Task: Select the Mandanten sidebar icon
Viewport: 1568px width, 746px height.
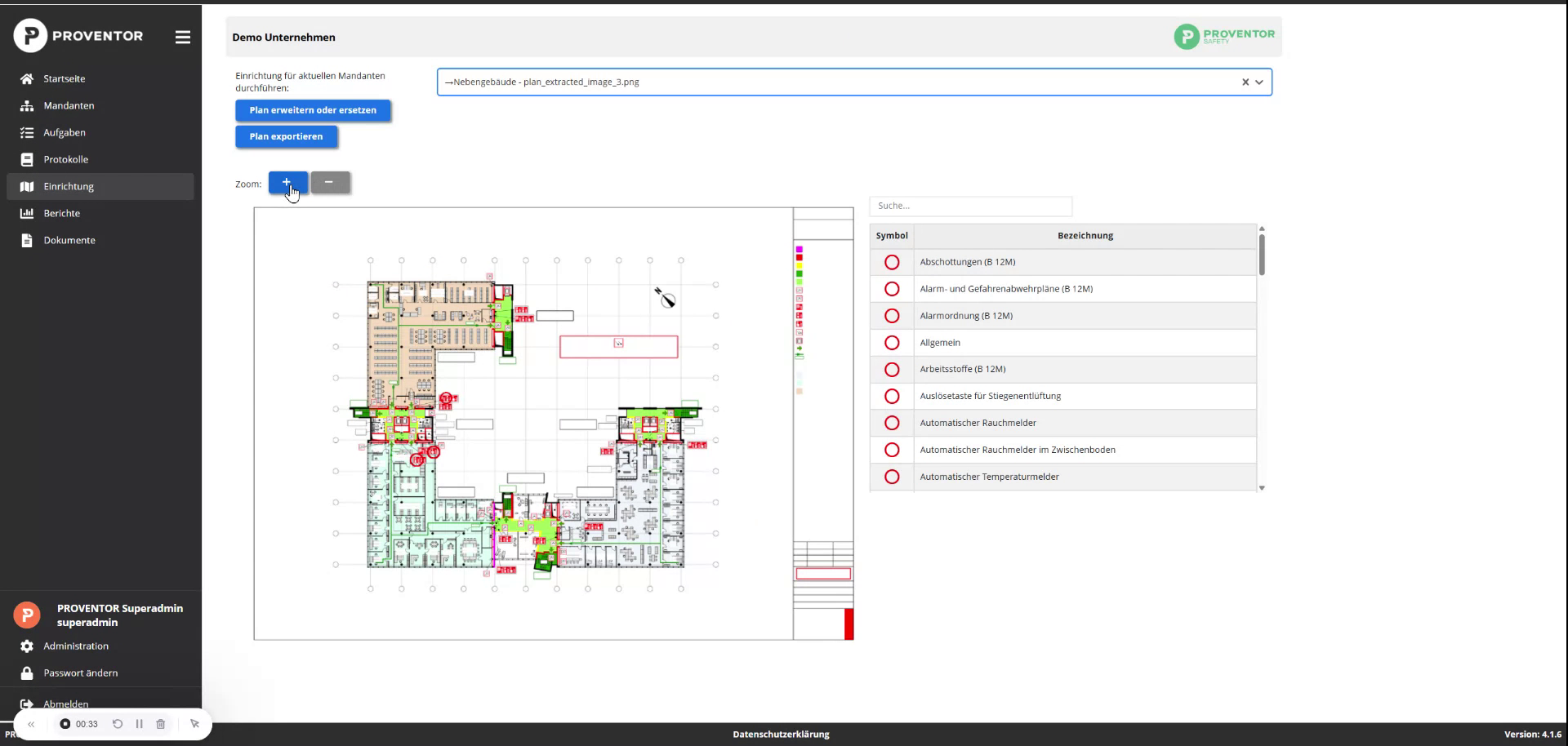Action: 27,105
